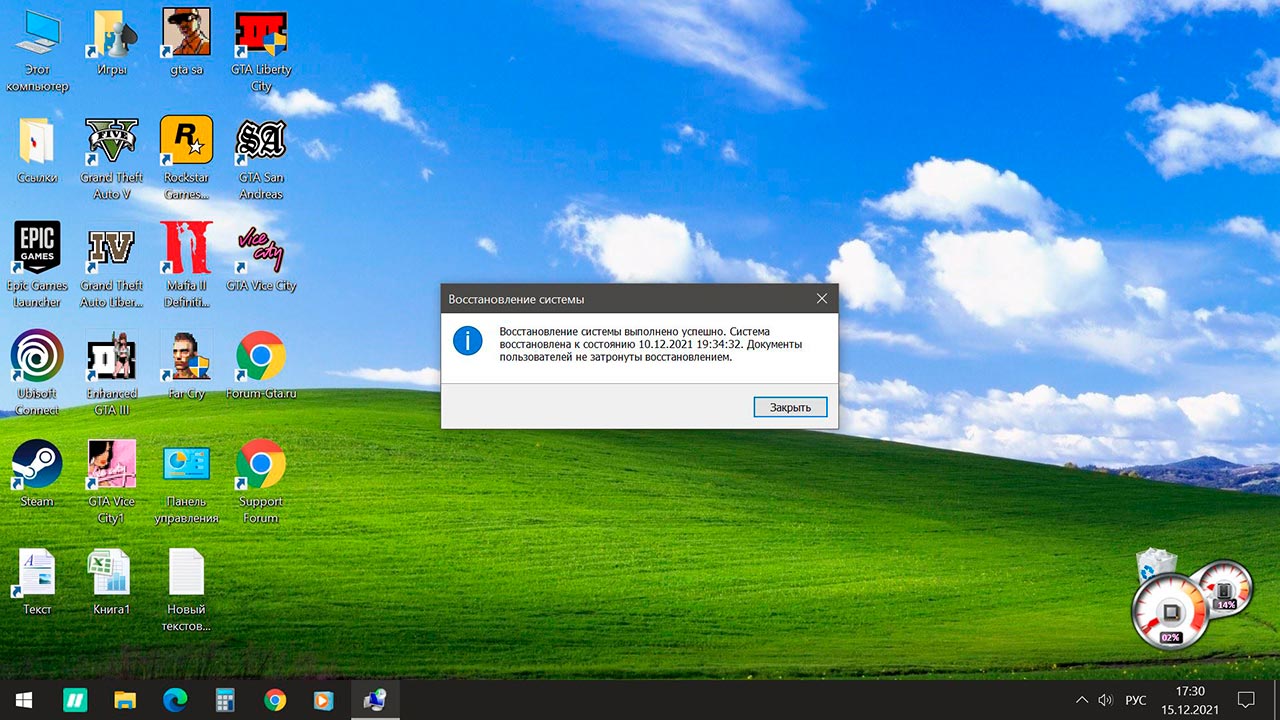The image size is (1280, 720).
Task: Open the green slashes app on taskbar
Action: (75, 699)
